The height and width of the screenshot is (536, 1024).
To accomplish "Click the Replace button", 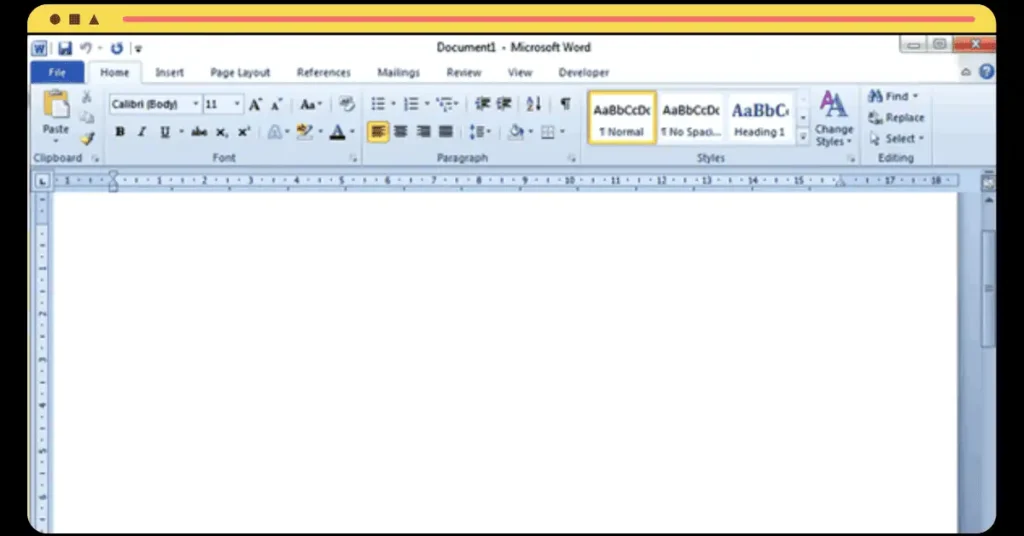I will [x=896, y=118].
